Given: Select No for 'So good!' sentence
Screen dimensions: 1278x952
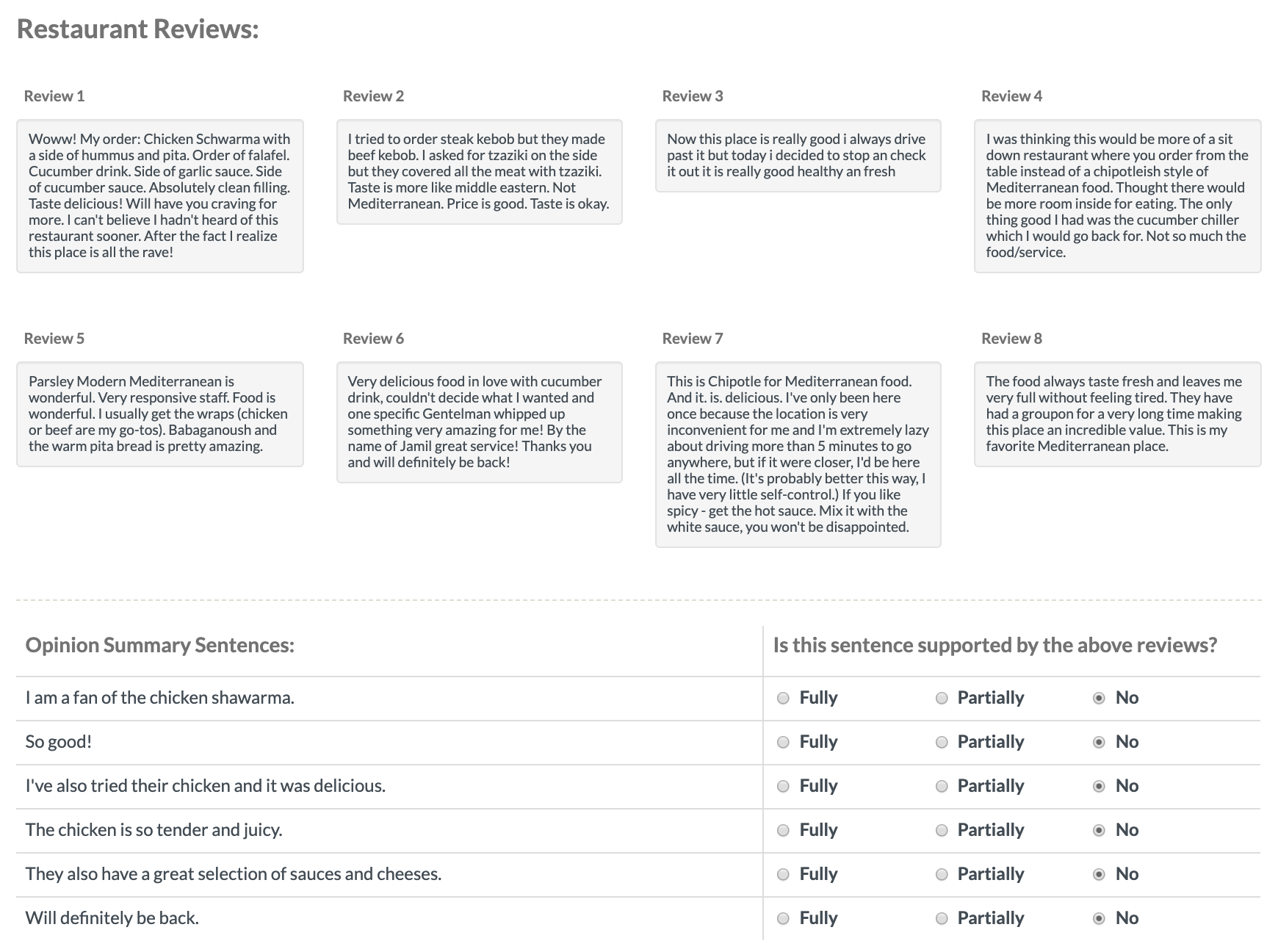Looking at the screenshot, I should 1099,742.
